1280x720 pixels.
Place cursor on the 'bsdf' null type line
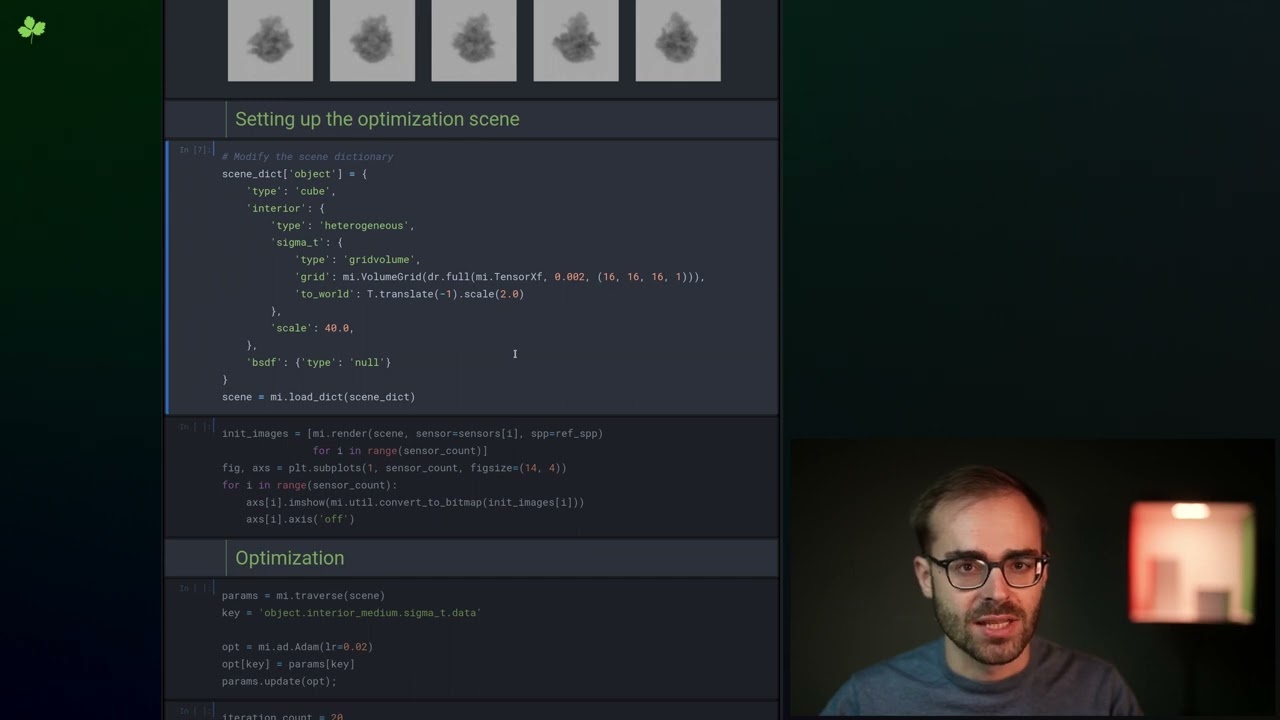[x=319, y=362]
